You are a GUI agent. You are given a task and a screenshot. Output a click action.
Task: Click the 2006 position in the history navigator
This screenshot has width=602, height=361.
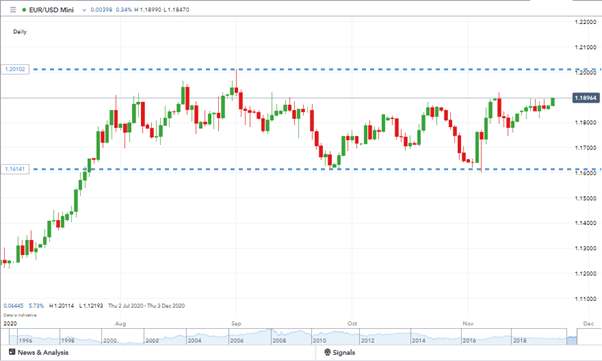[x=236, y=341]
